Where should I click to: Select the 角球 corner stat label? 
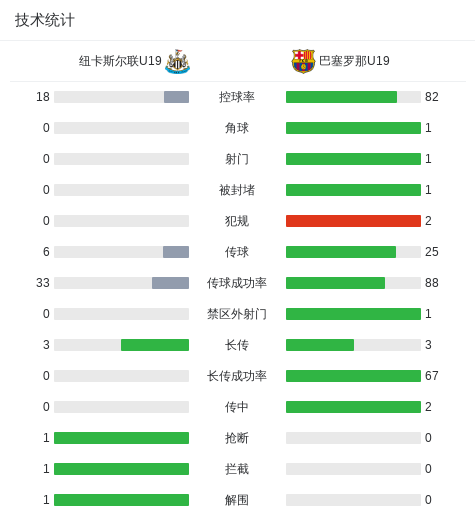(x=237, y=128)
